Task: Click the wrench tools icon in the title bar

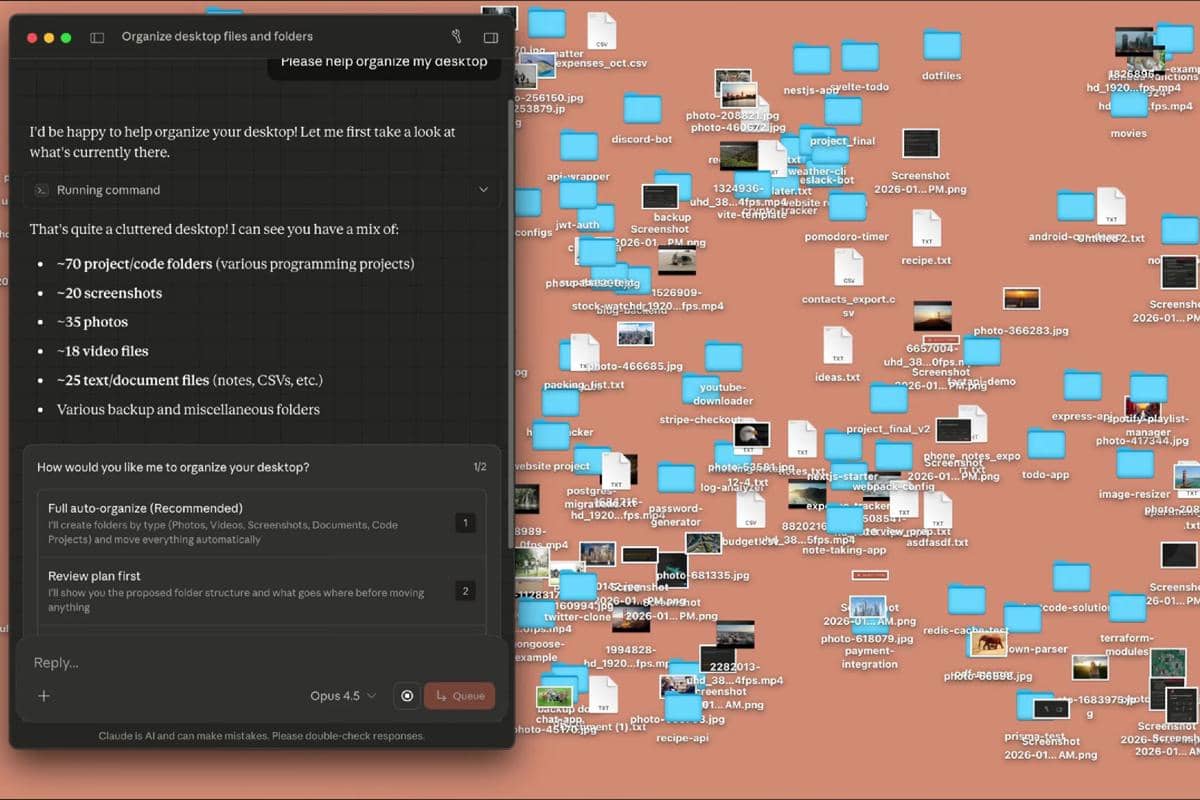Action: pos(456,36)
